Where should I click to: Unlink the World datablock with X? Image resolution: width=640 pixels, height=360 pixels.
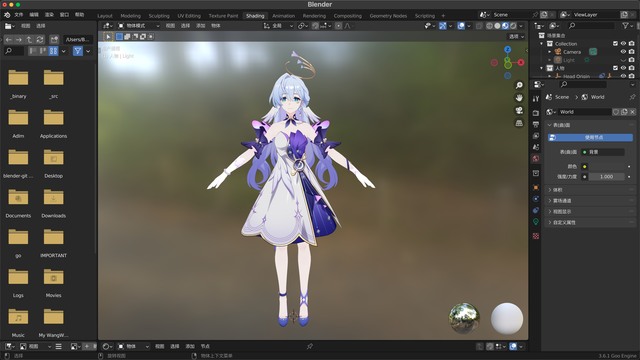click(x=632, y=112)
